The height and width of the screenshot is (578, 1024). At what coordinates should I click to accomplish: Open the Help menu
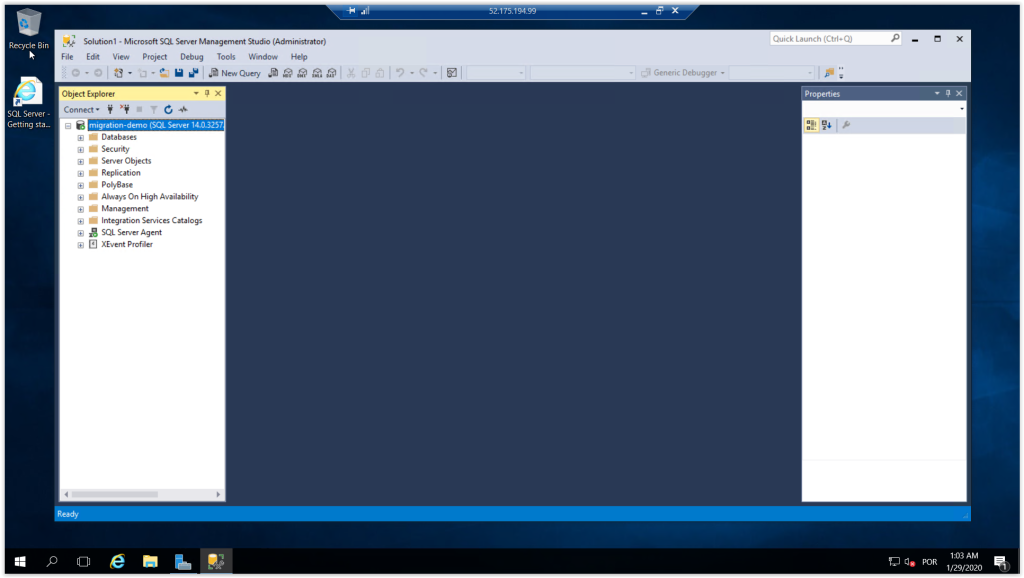(x=299, y=57)
